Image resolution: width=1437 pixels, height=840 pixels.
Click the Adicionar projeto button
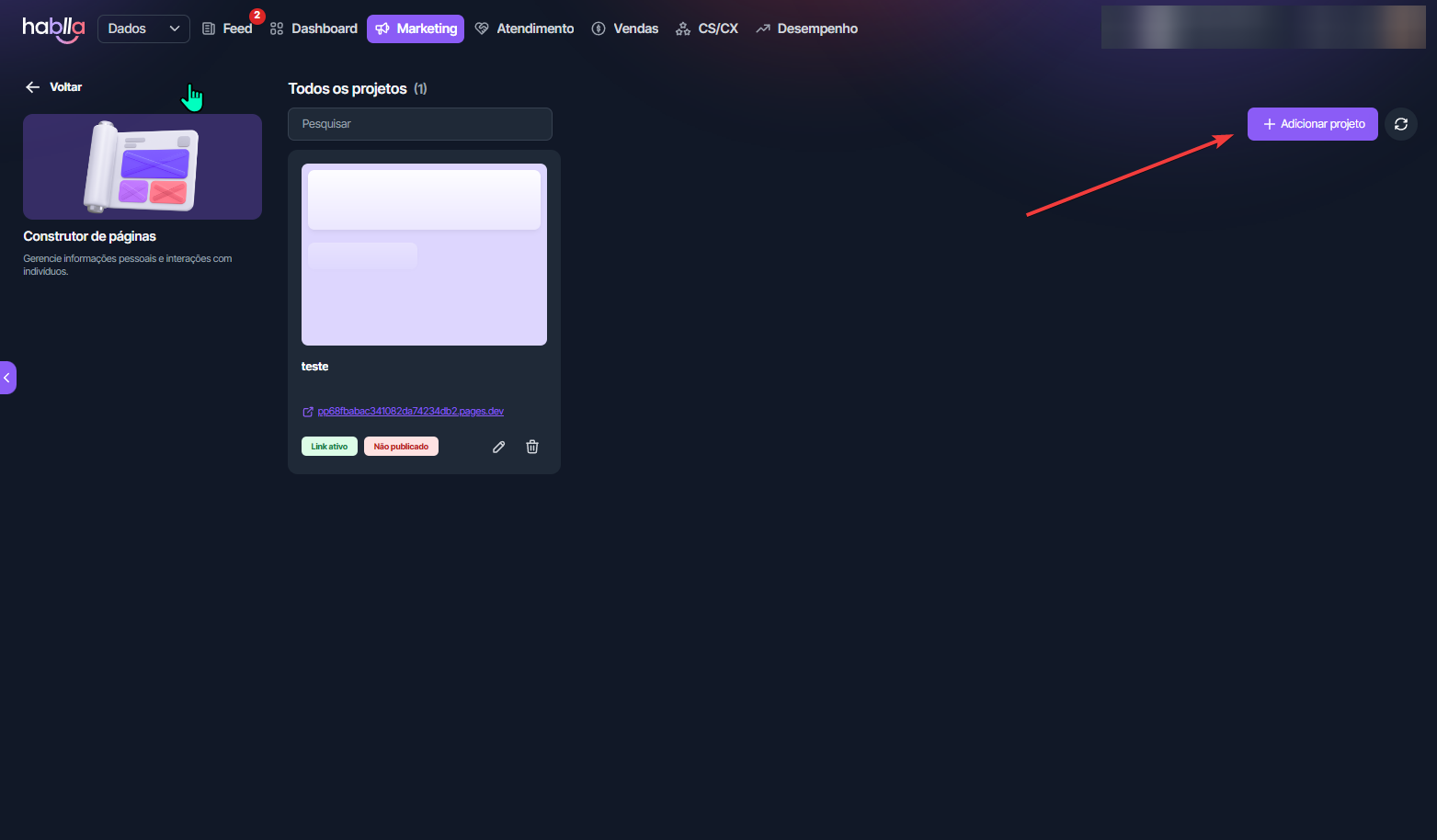[1312, 124]
